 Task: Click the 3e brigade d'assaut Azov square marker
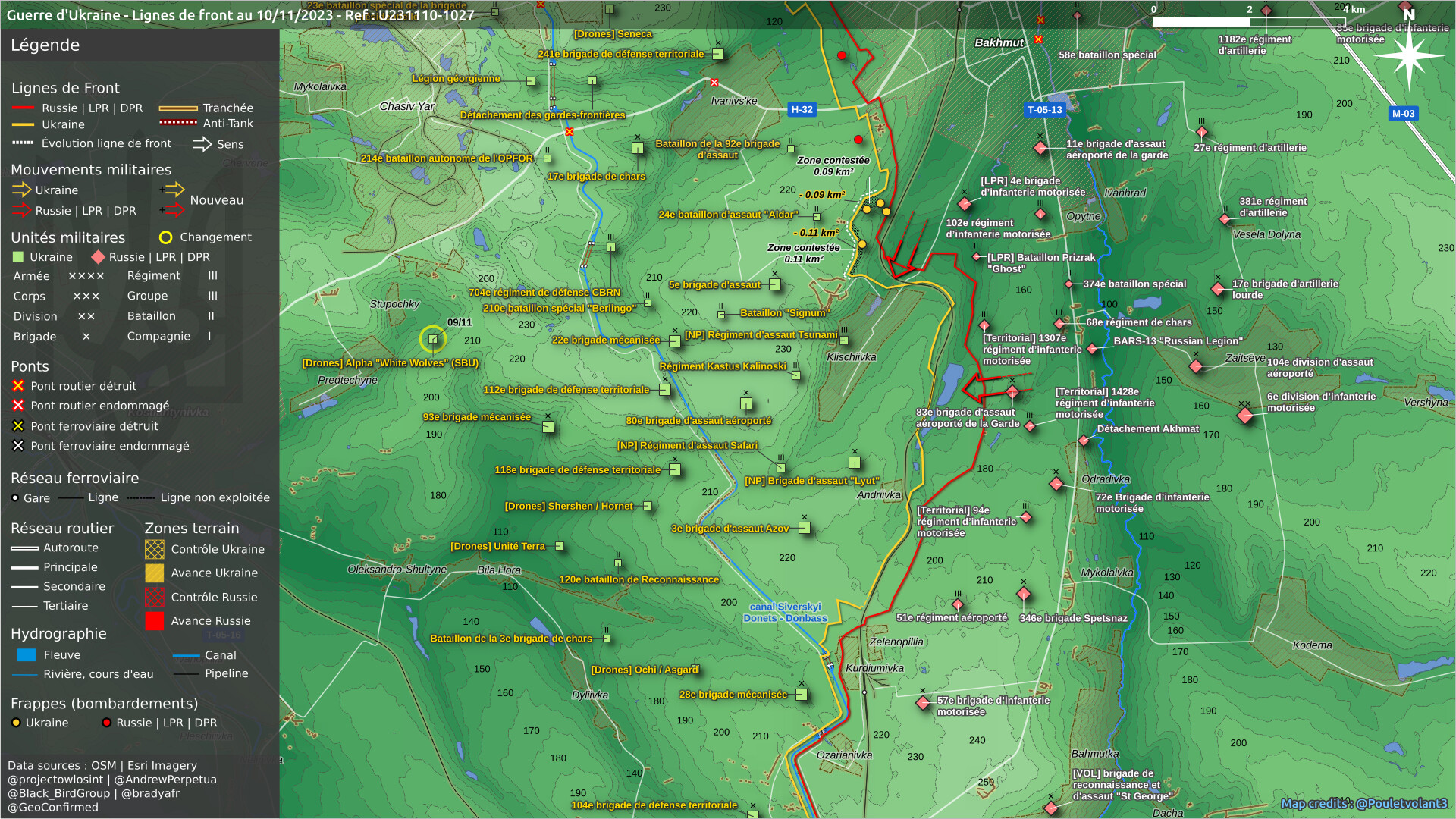[805, 528]
